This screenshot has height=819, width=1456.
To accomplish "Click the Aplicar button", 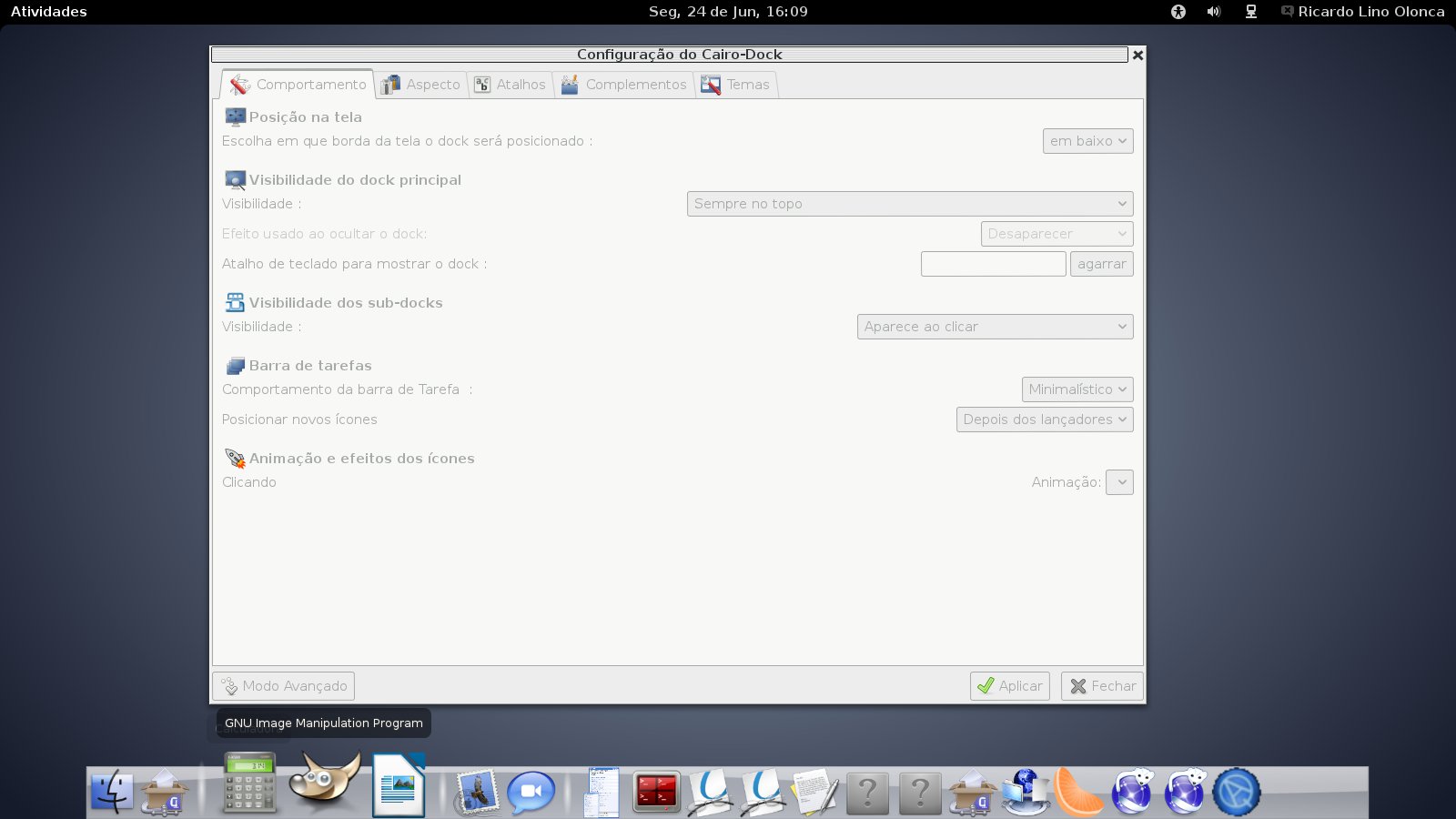I will click(x=1010, y=686).
